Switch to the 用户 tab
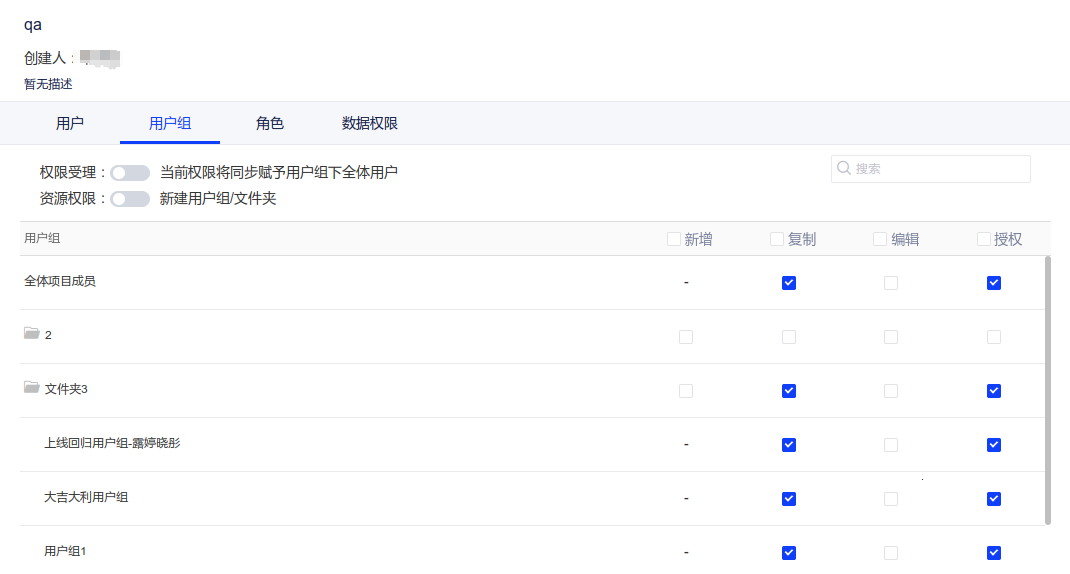 pos(70,124)
